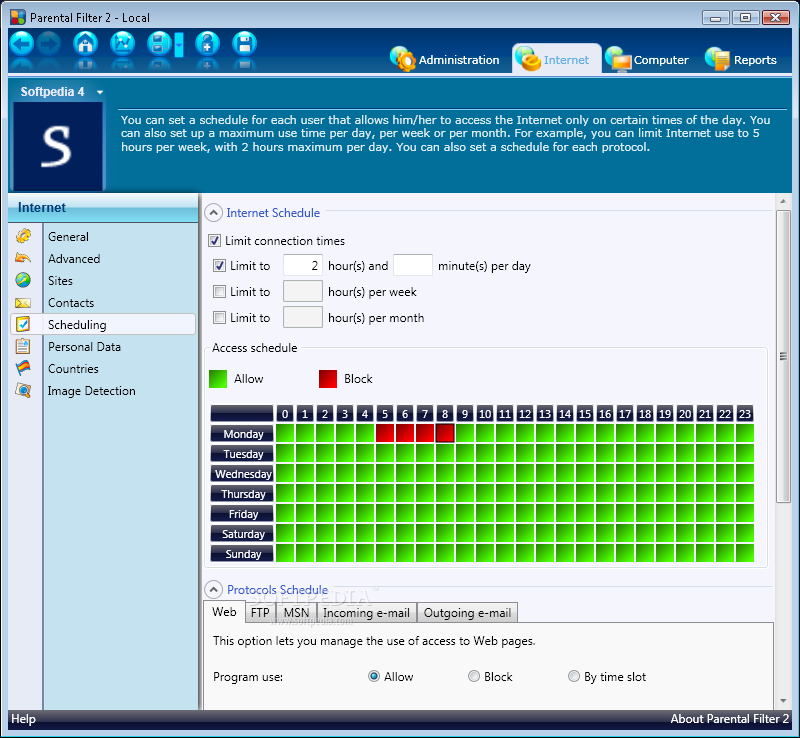Open the Contacts page
The image size is (800, 738).
click(x=71, y=303)
